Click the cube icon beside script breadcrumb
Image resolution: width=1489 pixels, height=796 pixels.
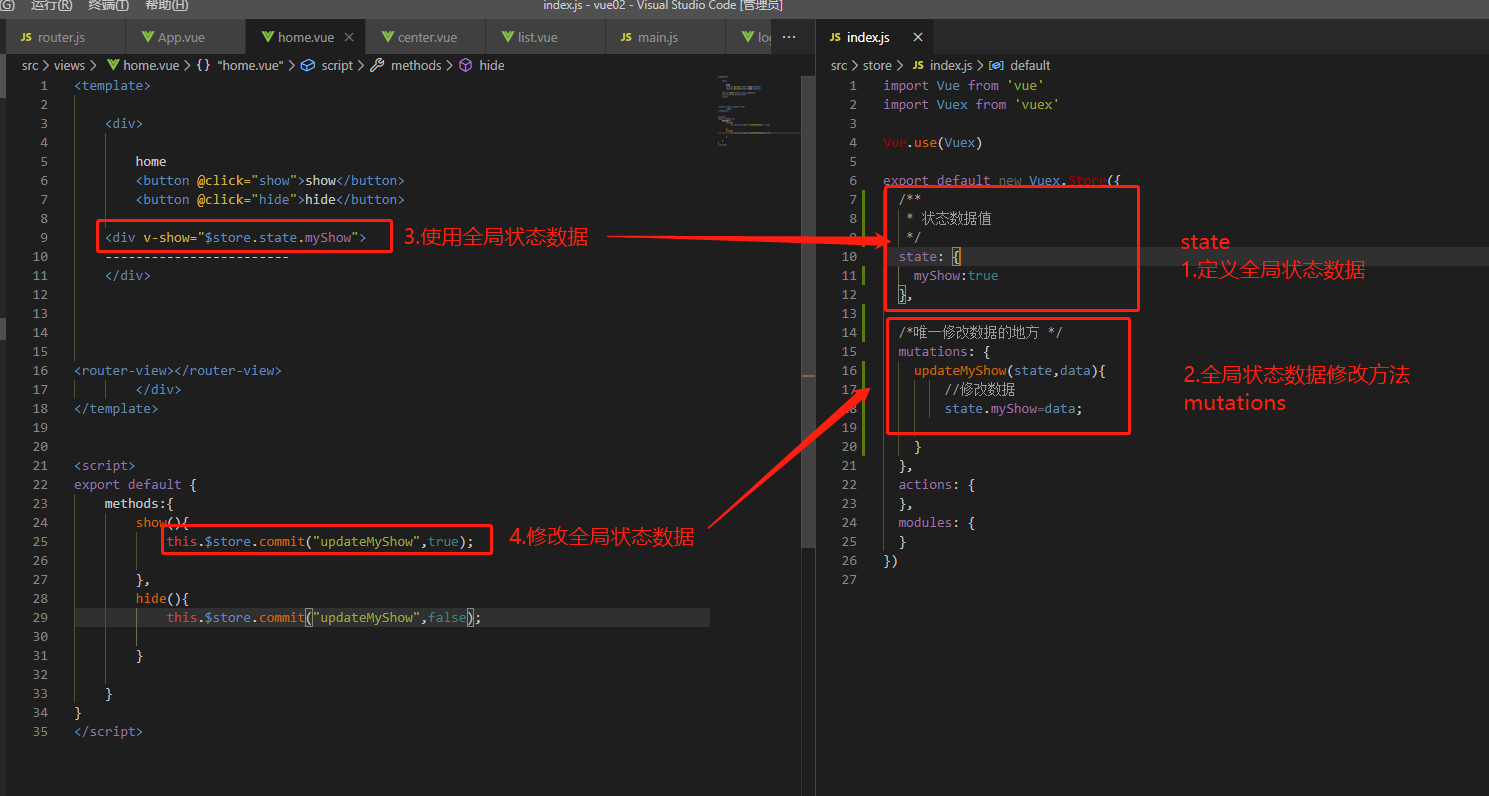coord(308,65)
